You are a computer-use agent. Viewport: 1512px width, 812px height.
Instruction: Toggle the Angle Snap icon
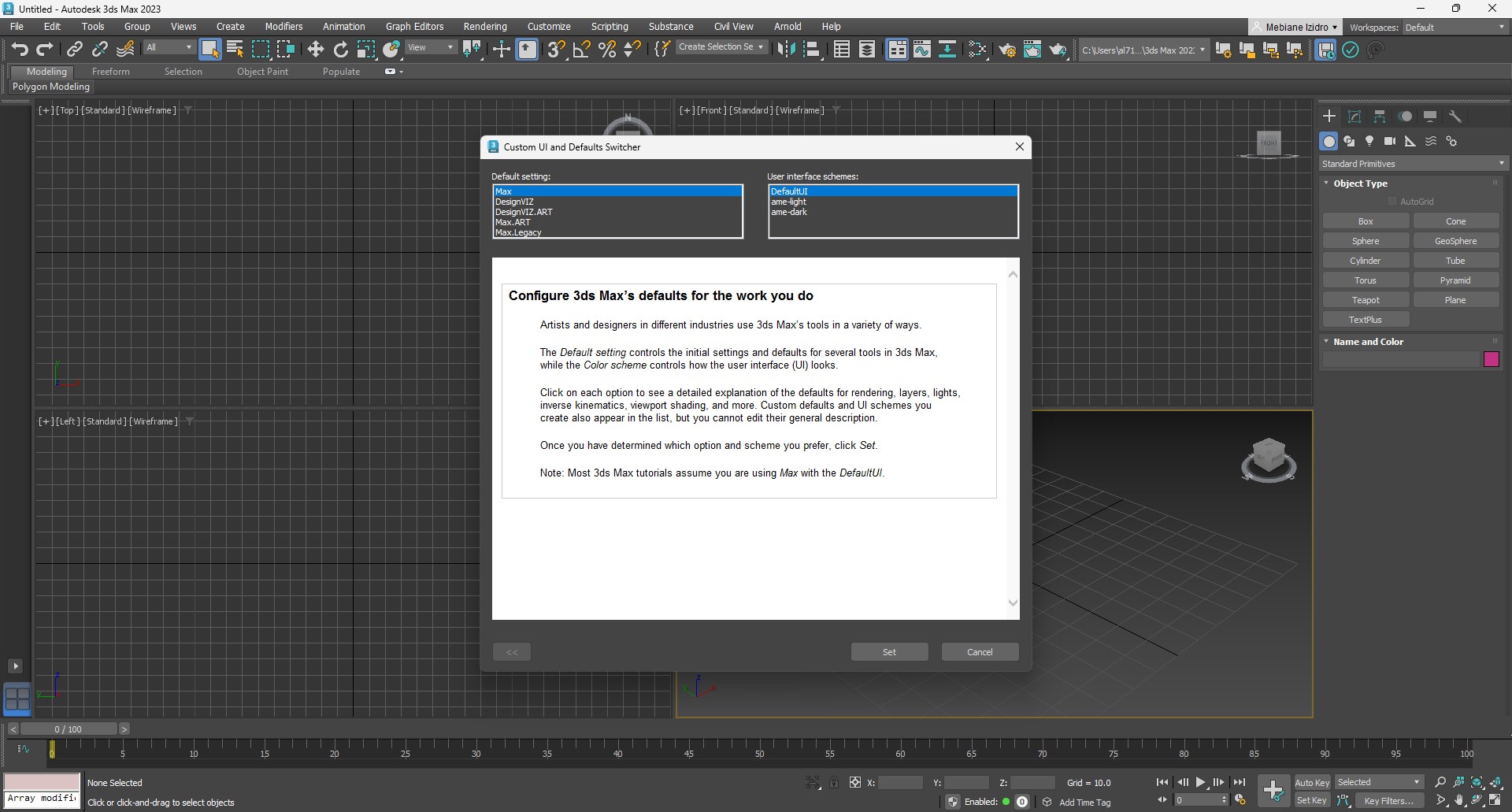pyautogui.click(x=582, y=50)
